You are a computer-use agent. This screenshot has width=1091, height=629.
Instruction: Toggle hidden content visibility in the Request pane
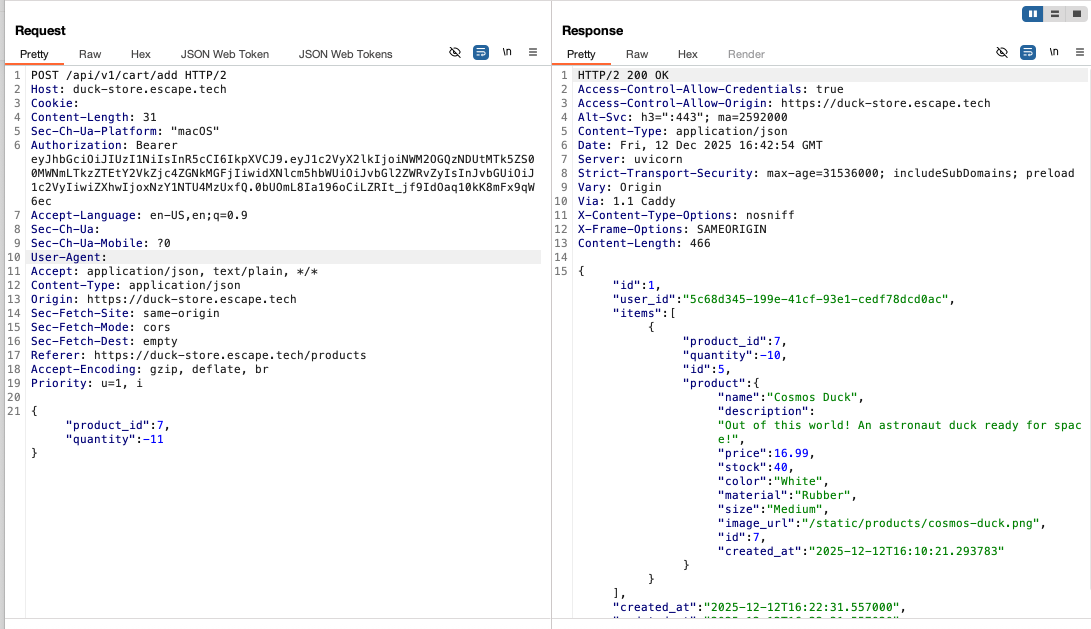coord(455,52)
